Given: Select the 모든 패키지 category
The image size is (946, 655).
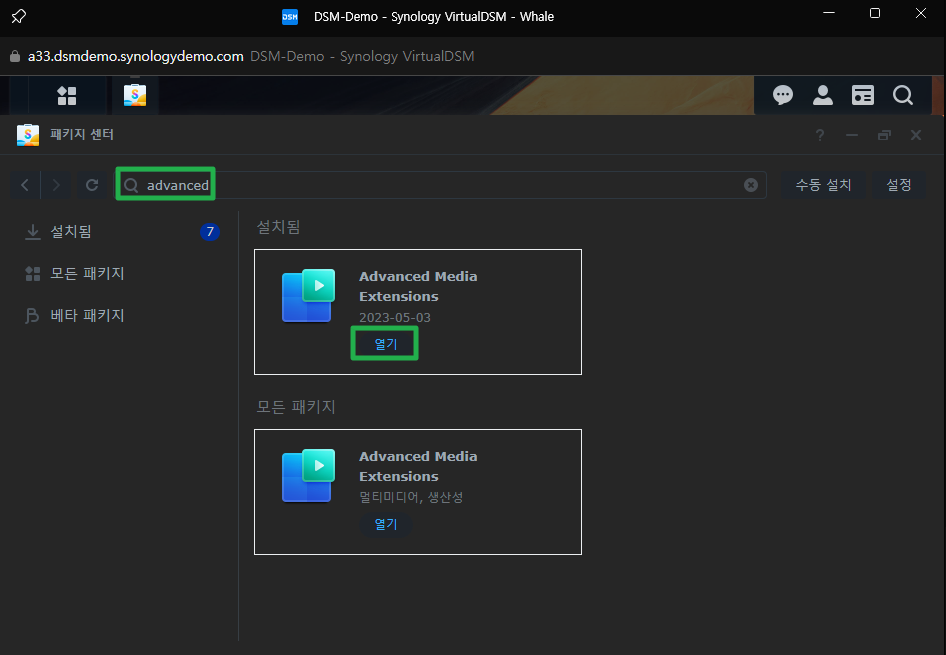Looking at the screenshot, I should pyautogui.click(x=87, y=274).
